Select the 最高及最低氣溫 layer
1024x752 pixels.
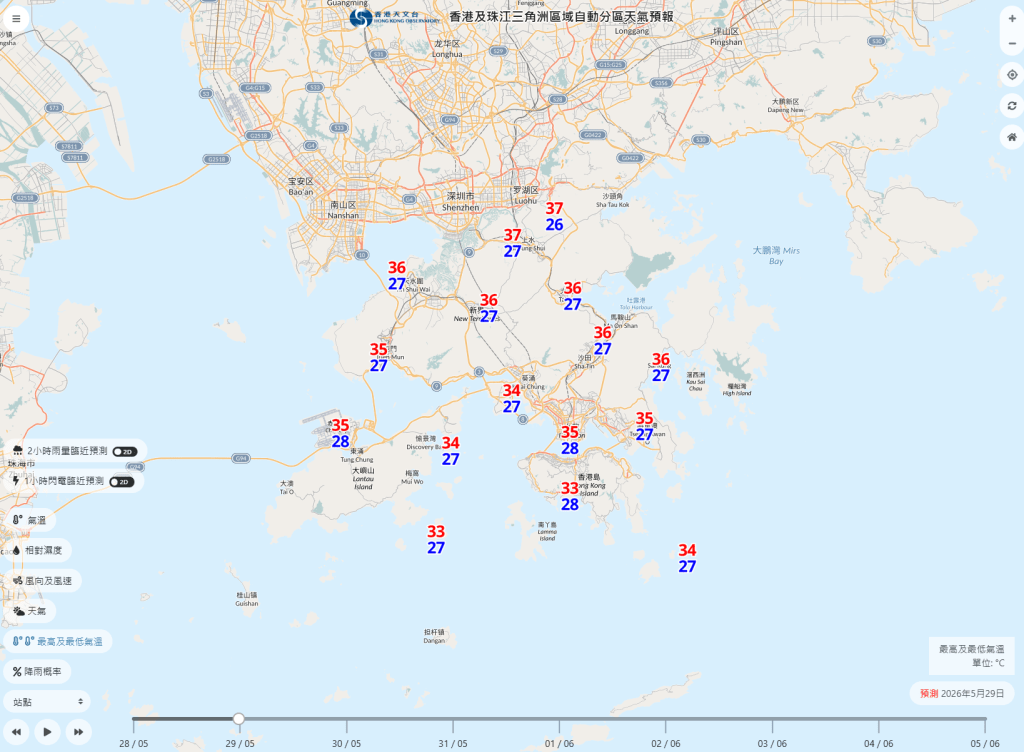click(57, 642)
